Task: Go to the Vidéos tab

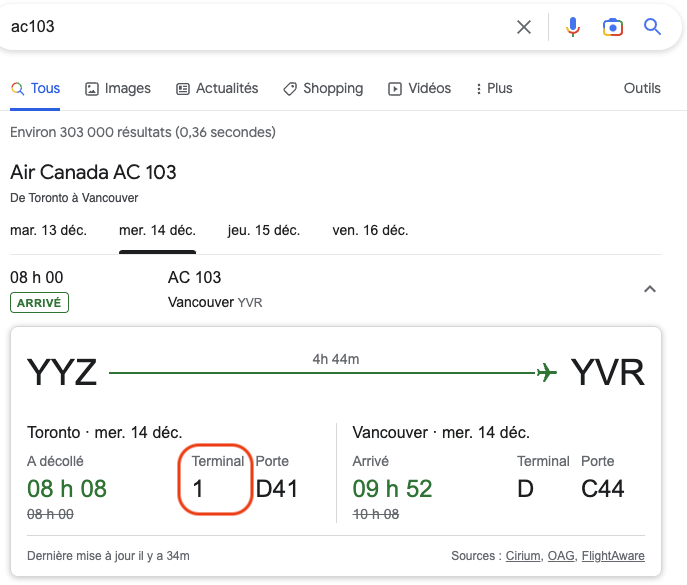Action: coord(419,88)
